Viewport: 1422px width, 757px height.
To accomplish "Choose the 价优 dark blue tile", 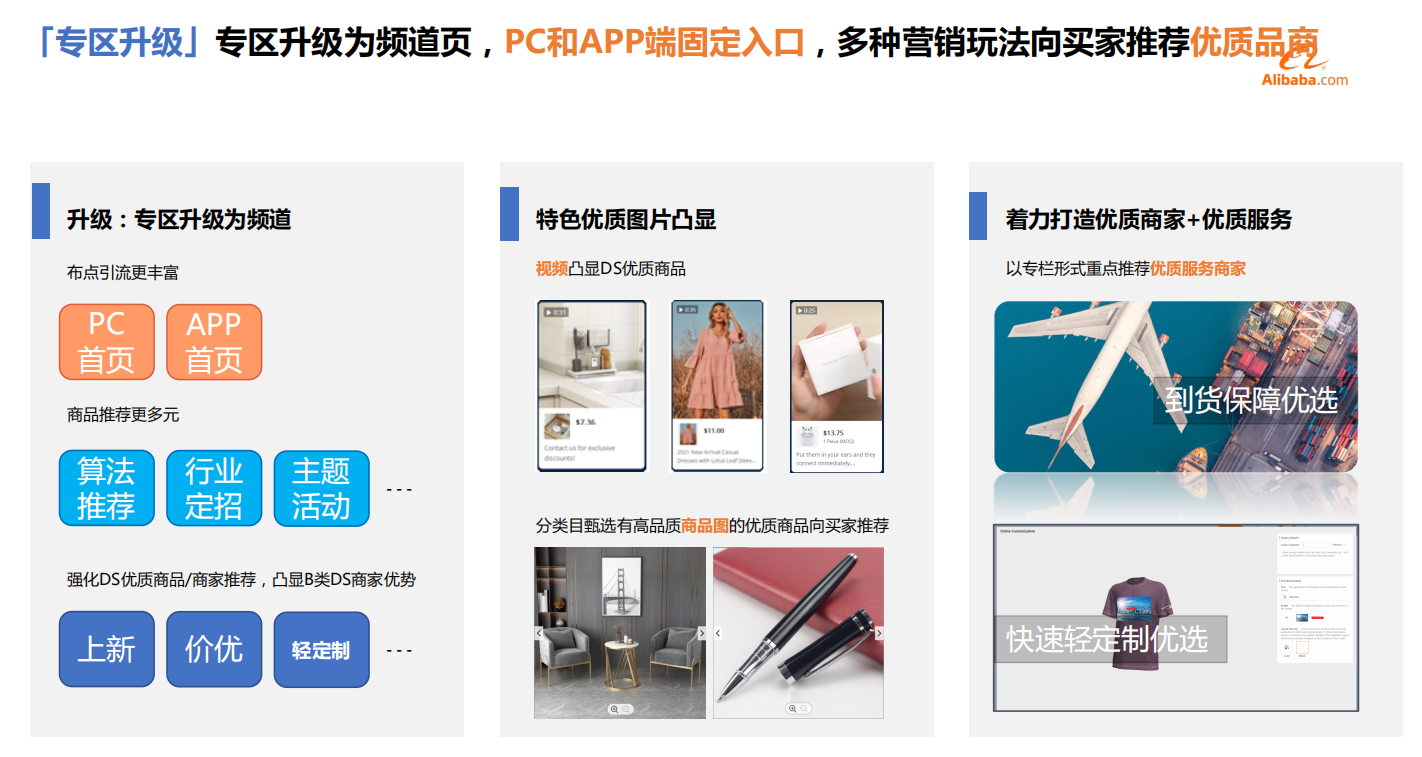I will [214, 649].
